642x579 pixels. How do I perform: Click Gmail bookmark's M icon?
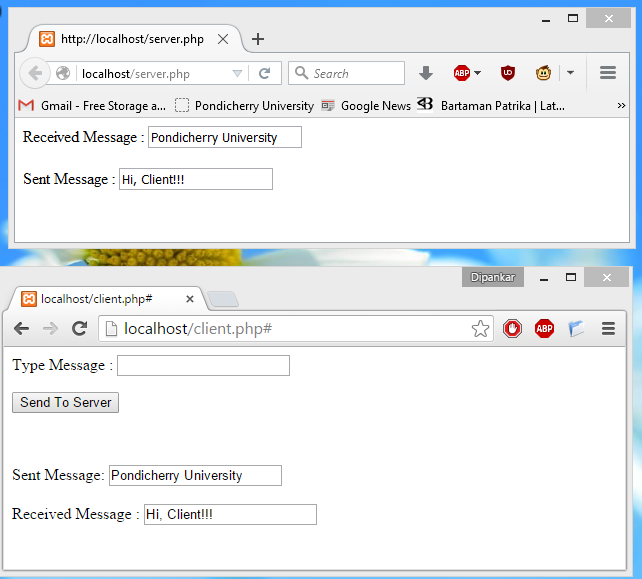coord(26,106)
